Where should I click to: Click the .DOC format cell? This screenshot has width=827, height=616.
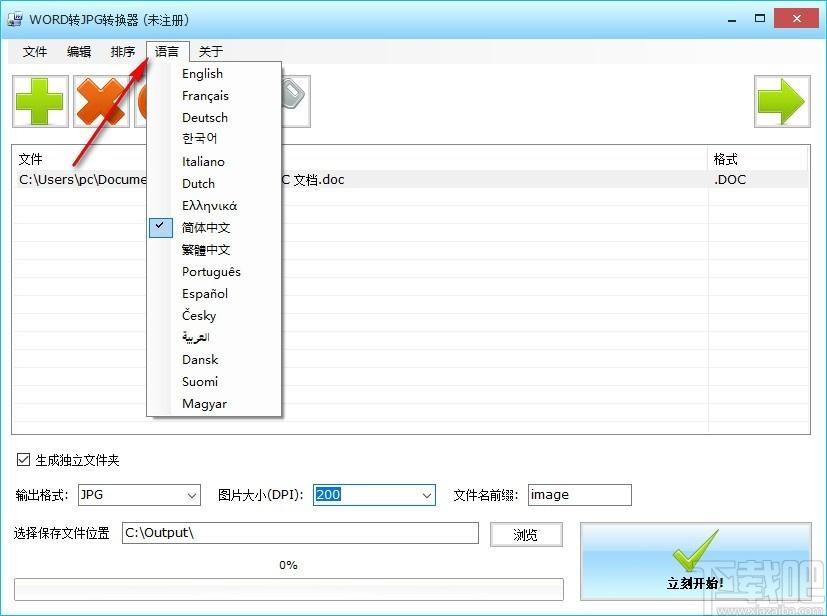[729, 179]
